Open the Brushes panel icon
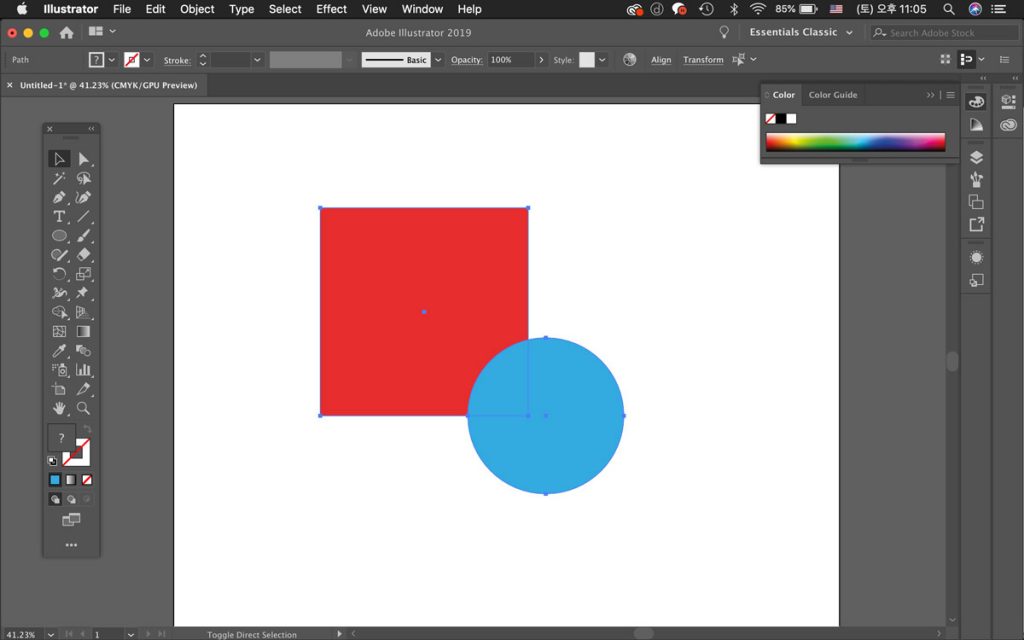The height and width of the screenshot is (640, 1024). click(x=976, y=180)
